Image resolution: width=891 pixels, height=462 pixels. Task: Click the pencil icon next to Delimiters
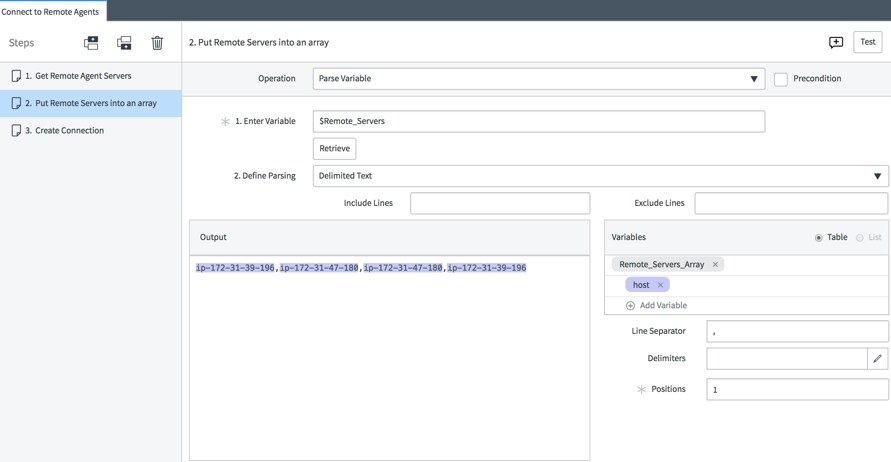point(877,358)
